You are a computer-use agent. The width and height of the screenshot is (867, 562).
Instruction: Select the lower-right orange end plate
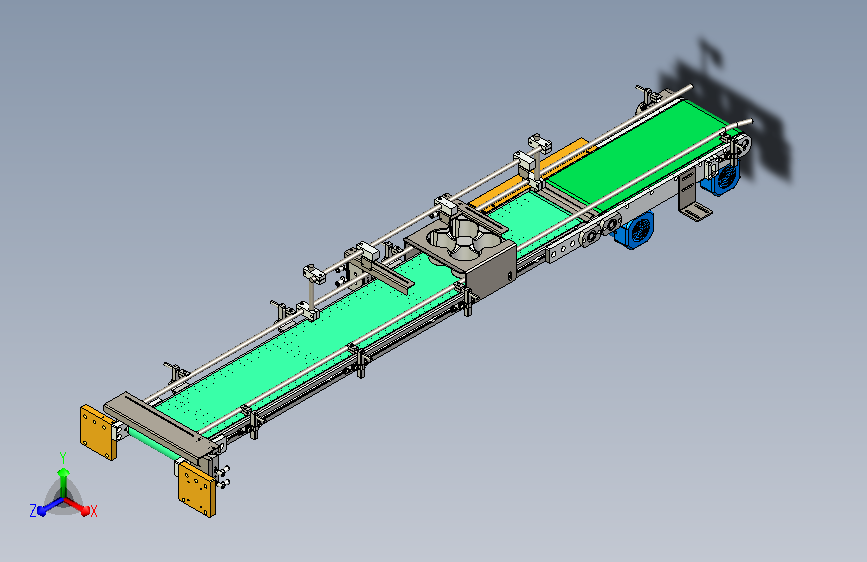pos(197,490)
